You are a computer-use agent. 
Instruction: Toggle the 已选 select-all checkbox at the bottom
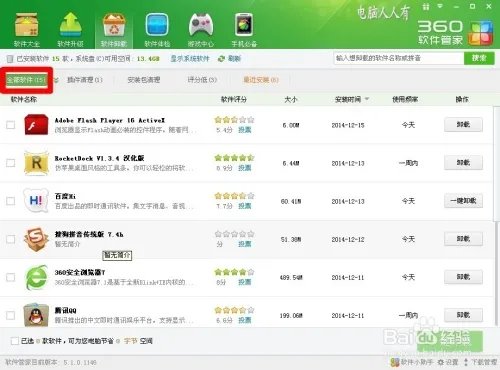(x=15, y=341)
